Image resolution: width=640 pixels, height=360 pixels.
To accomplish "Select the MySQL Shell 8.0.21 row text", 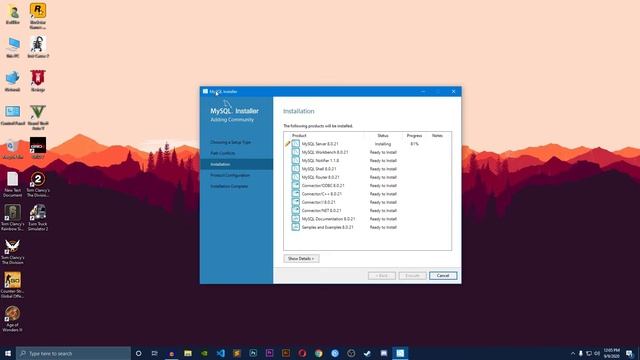I will click(319, 169).
